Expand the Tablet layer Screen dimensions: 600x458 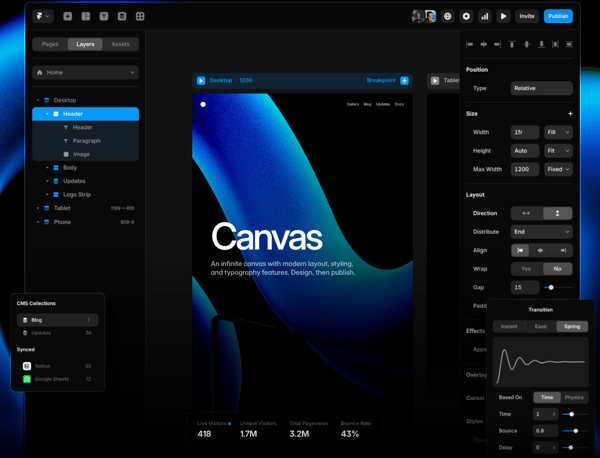tap(38, 208)
